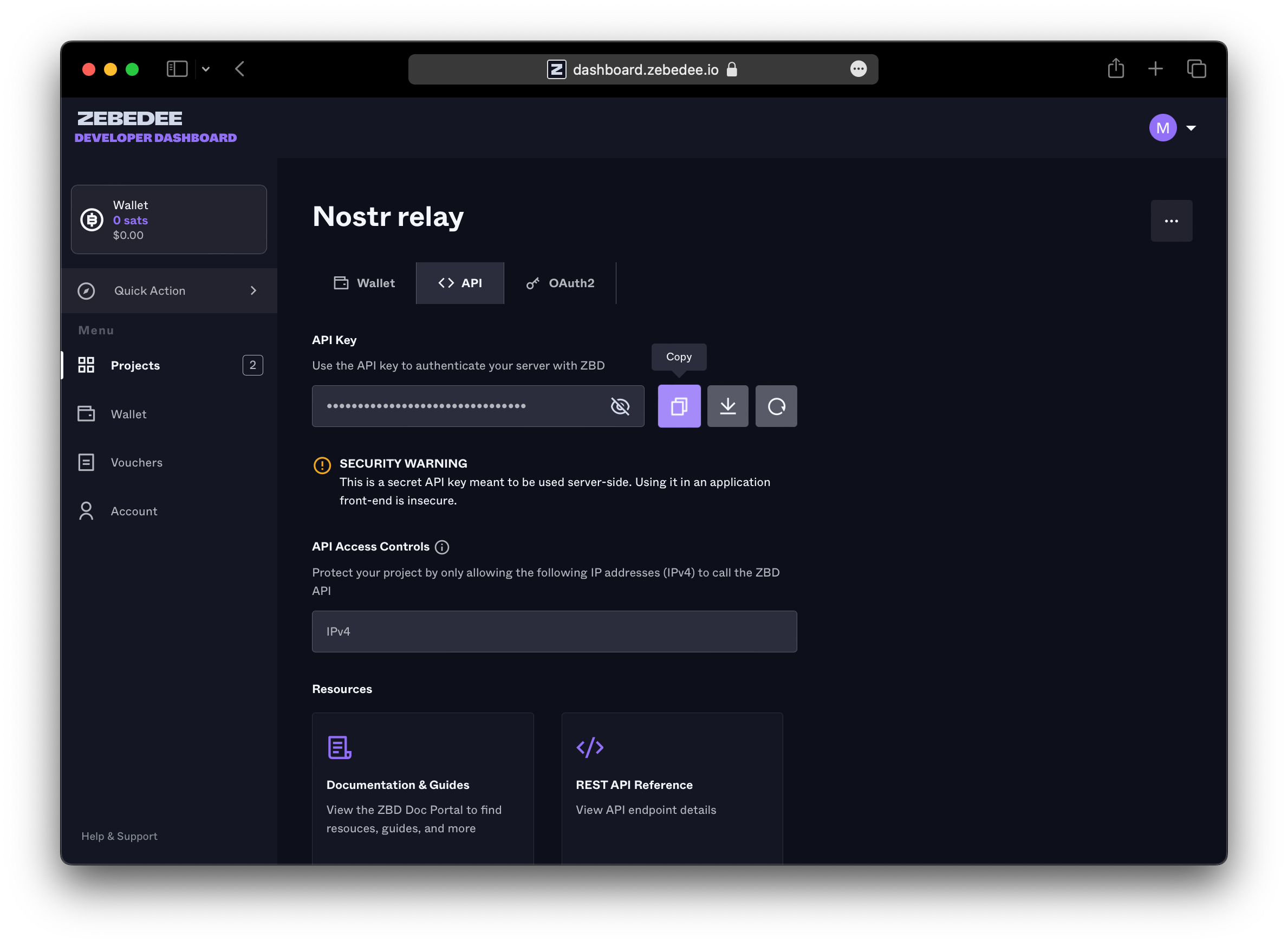The height and width of the screenshot is (945, 1288).
Task: Copy the API key to clipboard
Action: point(679,406)
